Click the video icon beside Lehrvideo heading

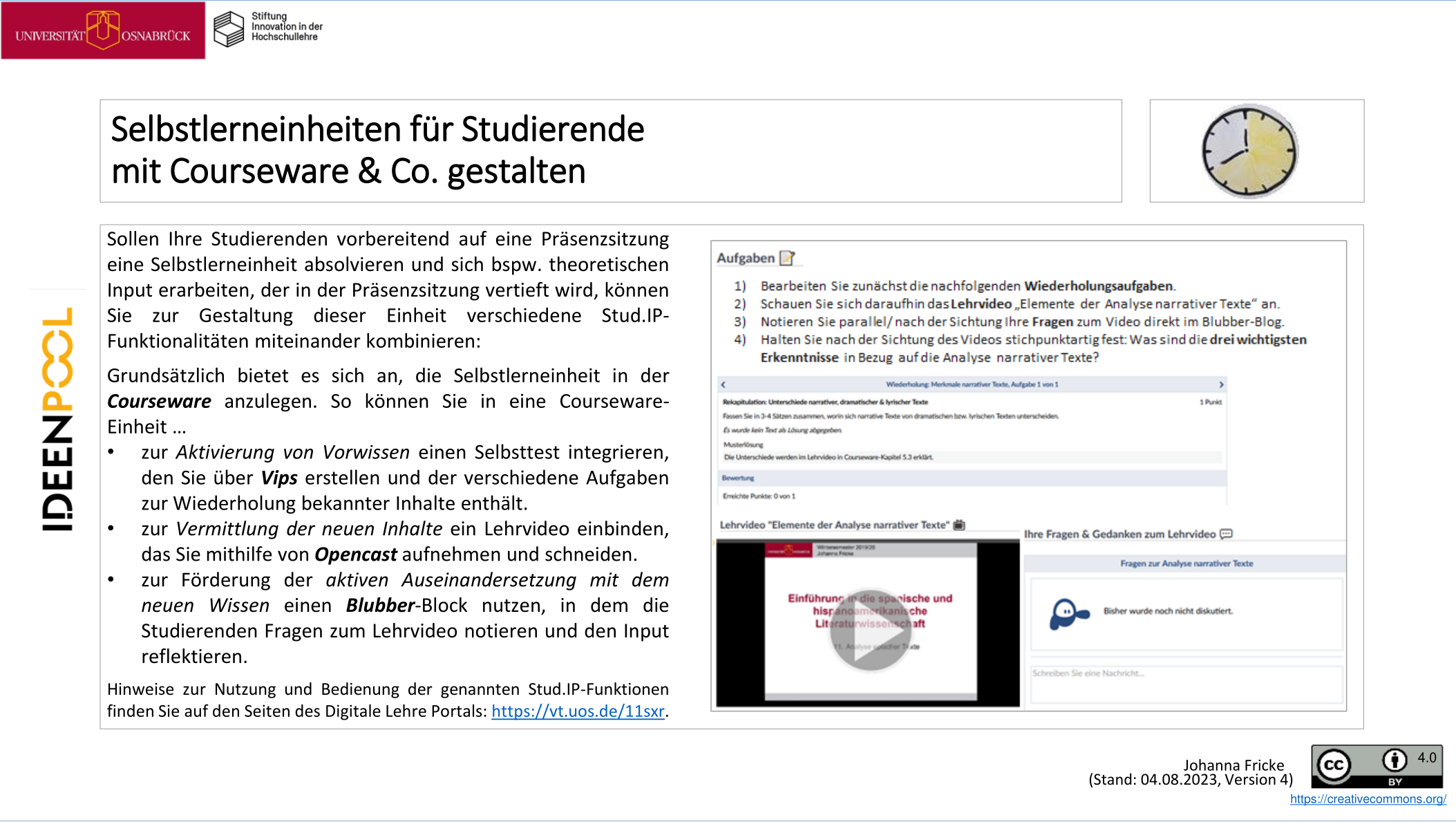(x=959, y=525)
